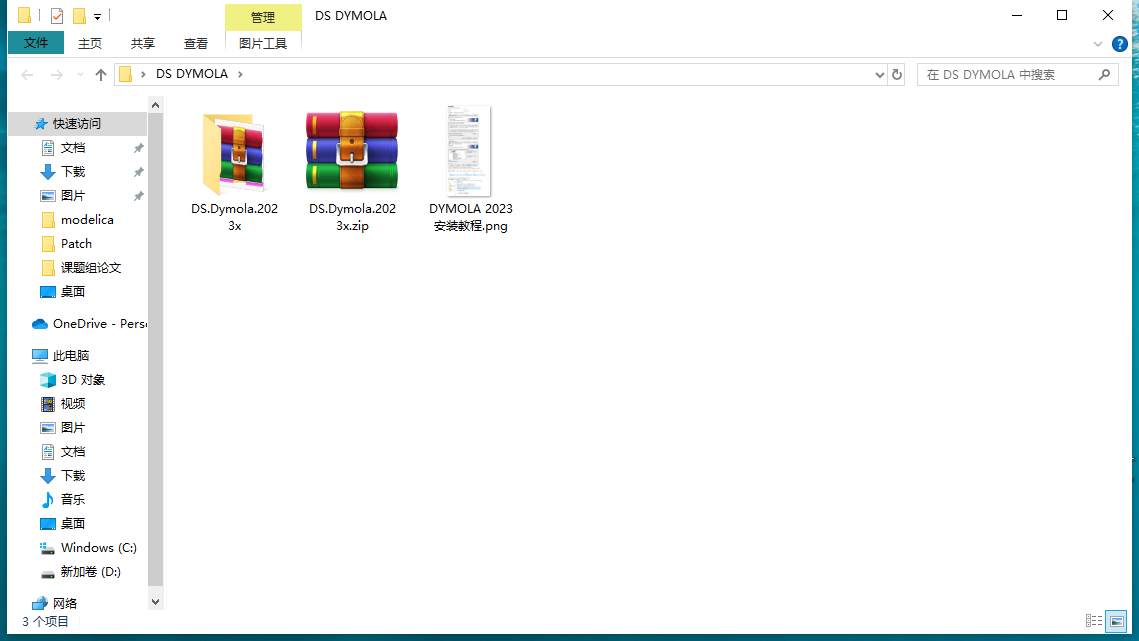Switch to details view layout

click(x=1093, y=621)
